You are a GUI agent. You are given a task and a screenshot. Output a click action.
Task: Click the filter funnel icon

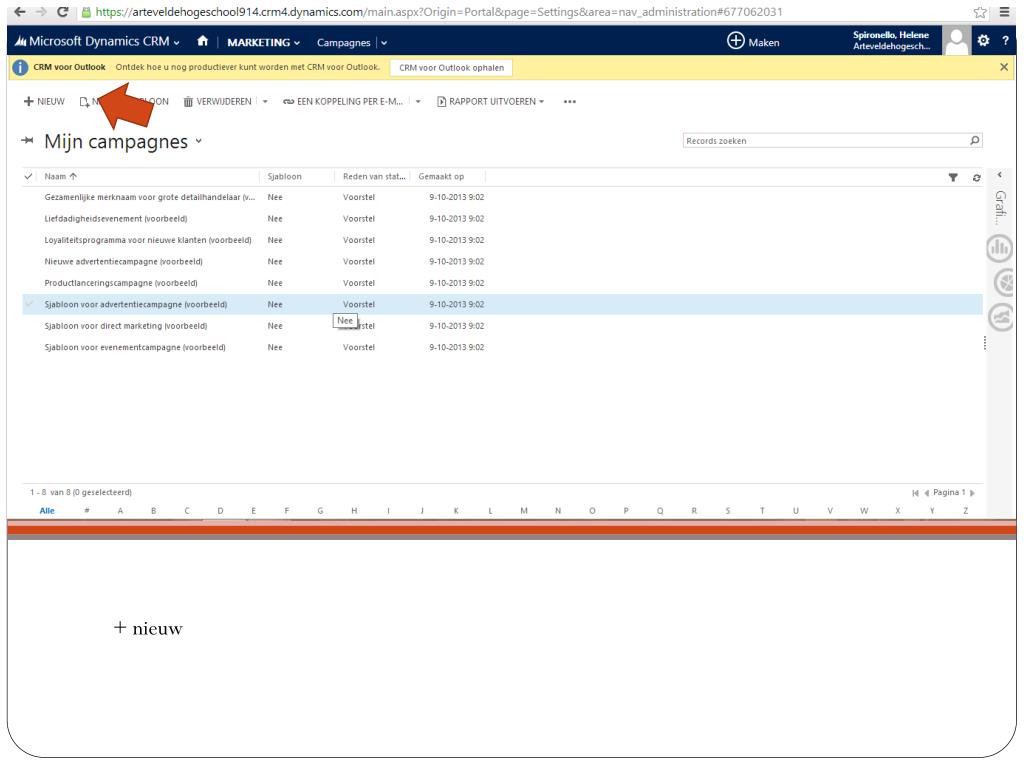pyautogui.click(x=953, y=177)
